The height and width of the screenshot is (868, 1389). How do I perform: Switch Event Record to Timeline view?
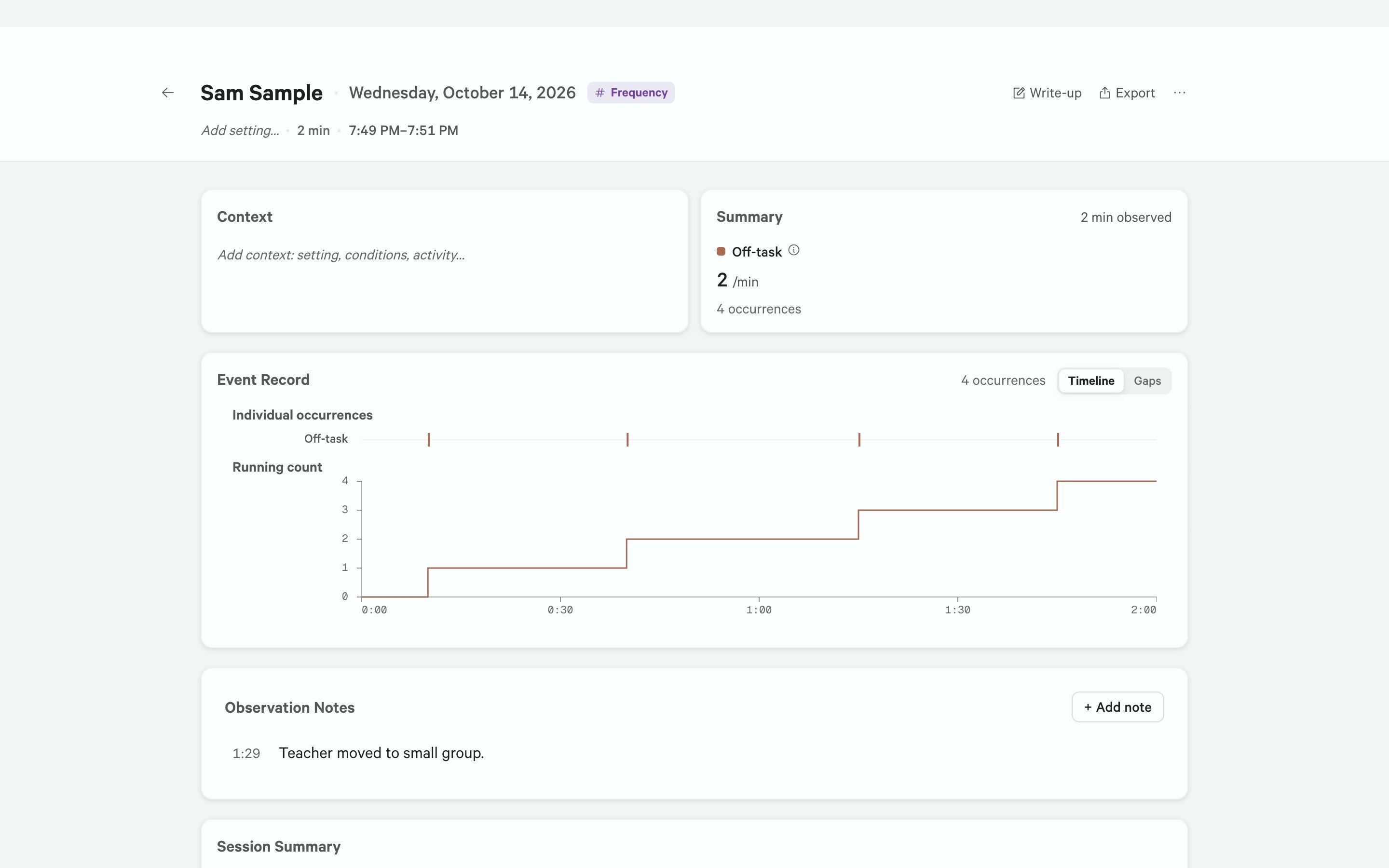click(x=1090, y=380)
